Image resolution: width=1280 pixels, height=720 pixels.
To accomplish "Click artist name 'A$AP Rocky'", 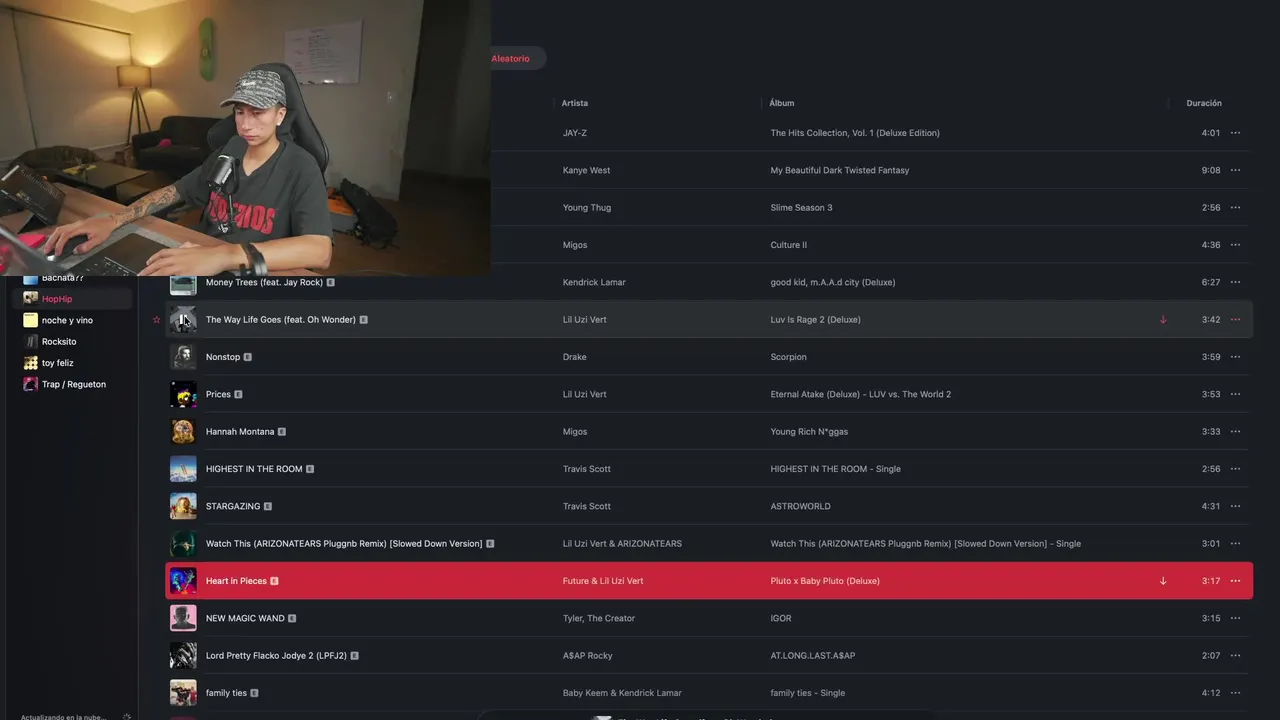I will (x=588, y=656).
